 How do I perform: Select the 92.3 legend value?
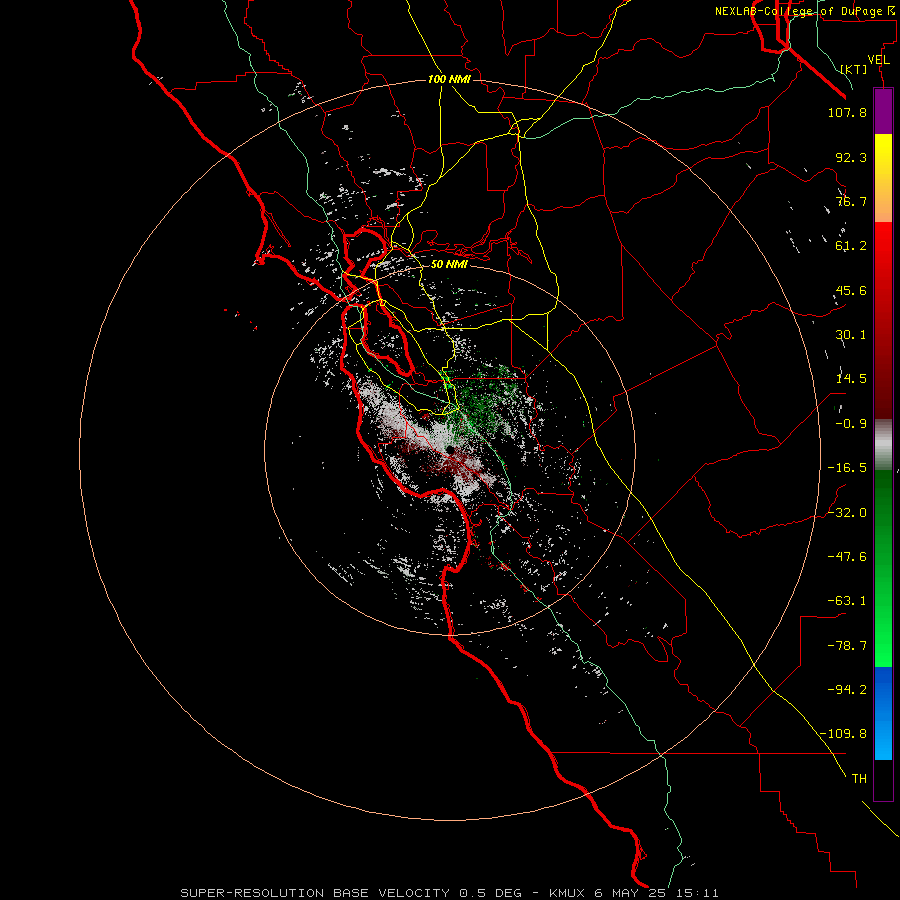851,157
